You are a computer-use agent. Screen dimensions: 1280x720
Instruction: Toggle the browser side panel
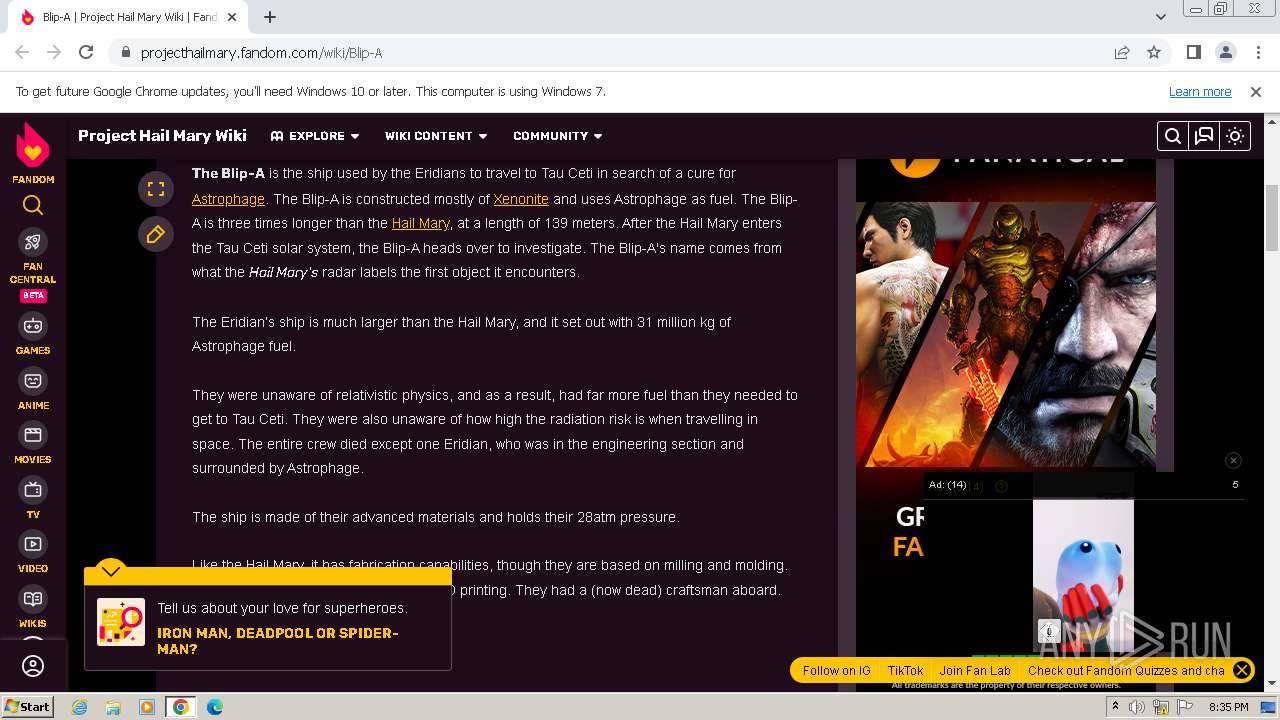pos(1193,52)
